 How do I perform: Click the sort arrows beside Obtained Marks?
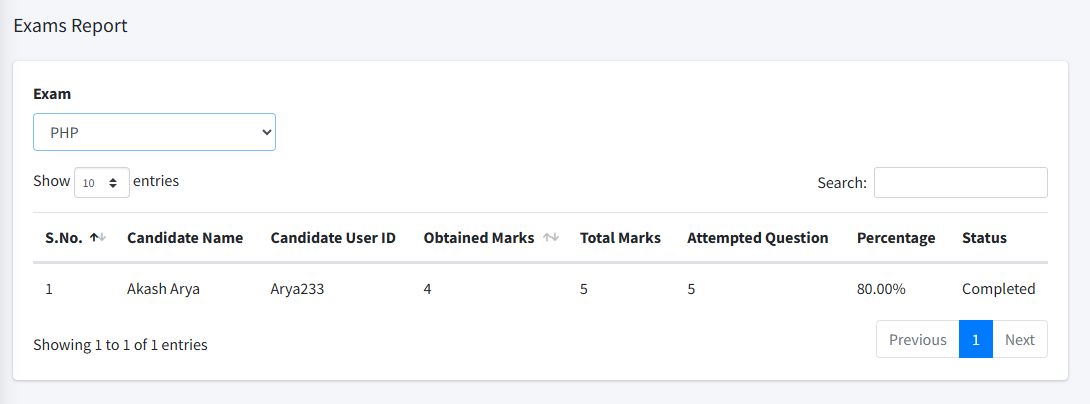coord(550,238)
